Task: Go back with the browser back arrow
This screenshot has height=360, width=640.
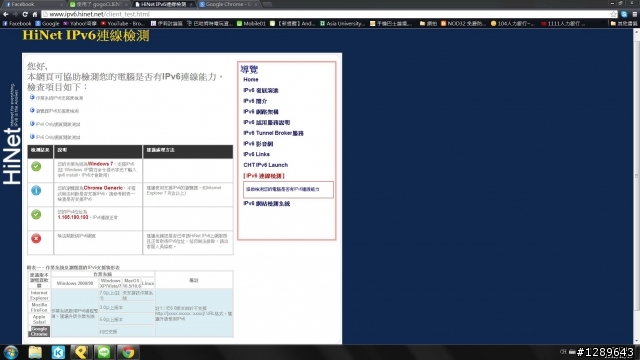Action: (x=5, y=14)
